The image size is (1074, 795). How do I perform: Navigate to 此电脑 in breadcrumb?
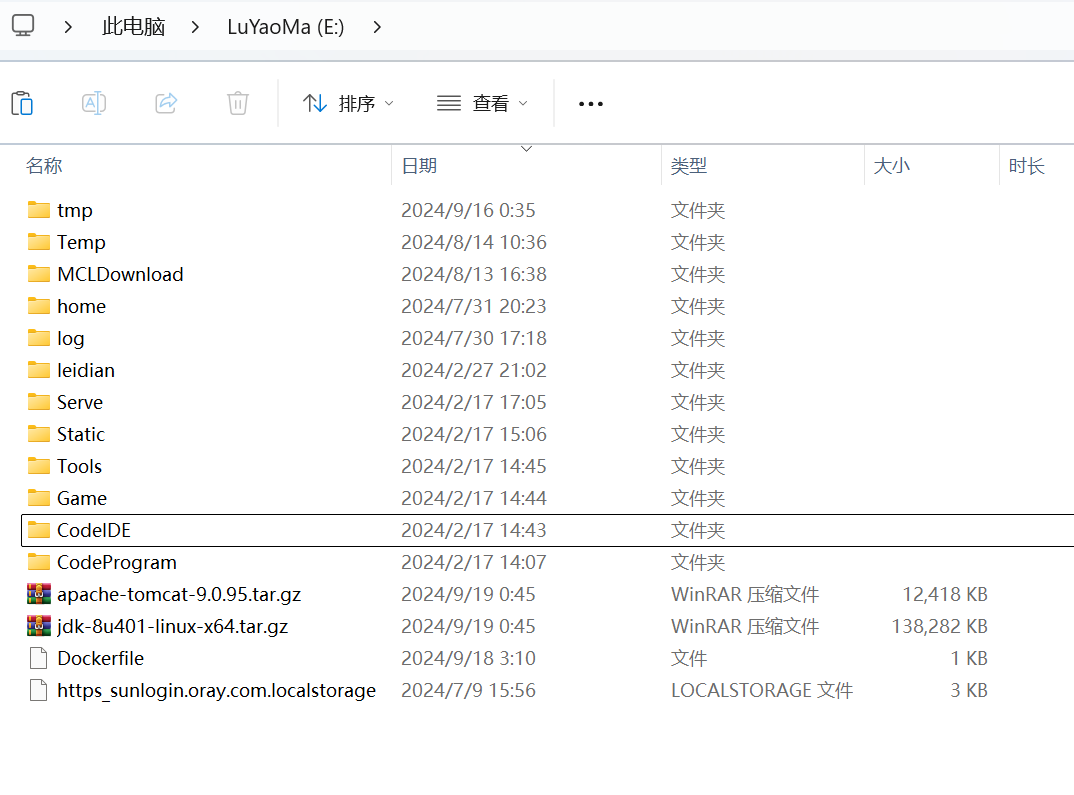click(x=134, y=27)
